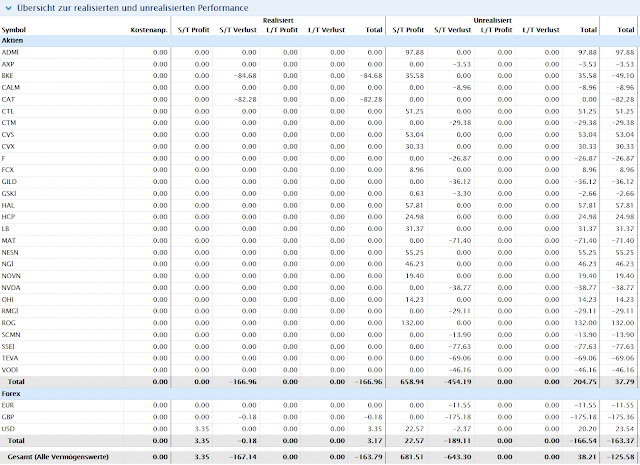Click Gesamt realized S/T Verlust -167.14
Screen dimensions: 640x465
coord(242,456)
